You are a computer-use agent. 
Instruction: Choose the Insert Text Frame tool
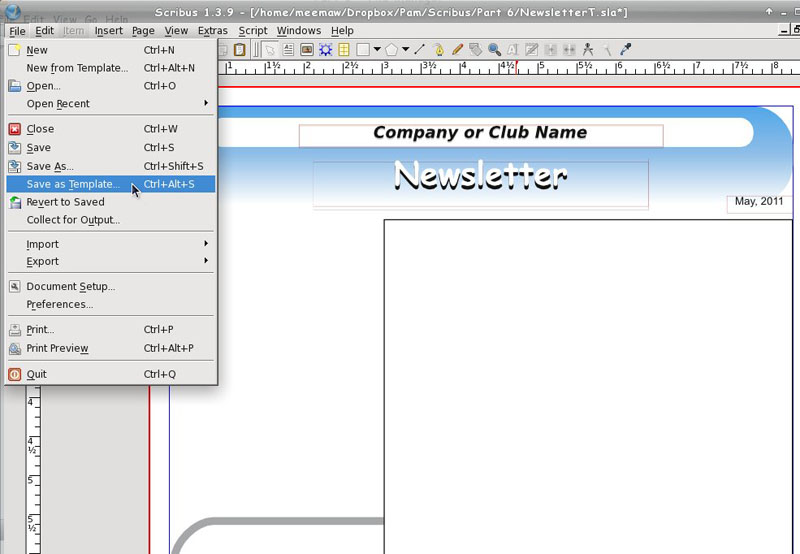[288, 50]
